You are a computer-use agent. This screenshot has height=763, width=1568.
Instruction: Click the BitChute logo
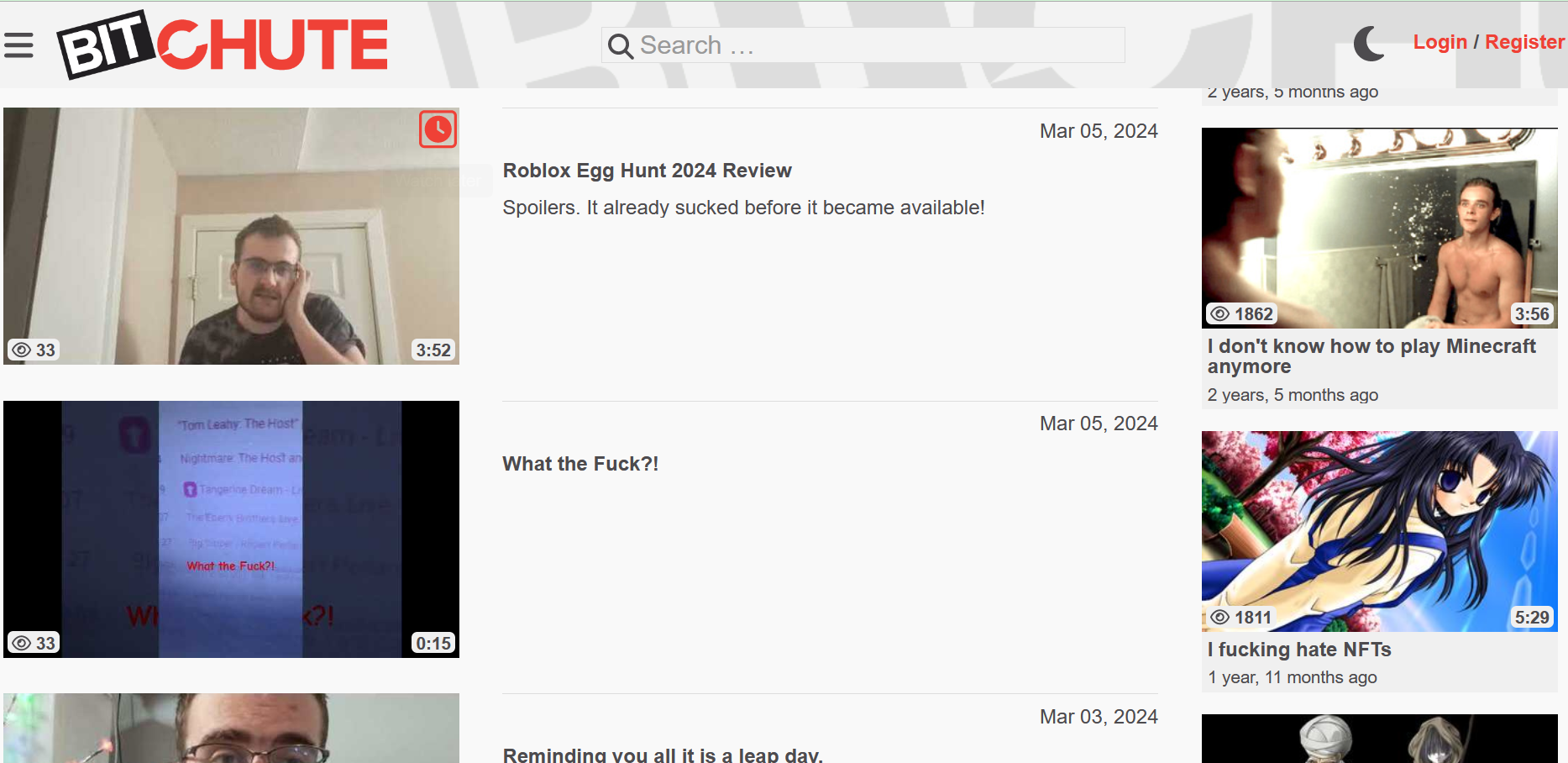223,45
